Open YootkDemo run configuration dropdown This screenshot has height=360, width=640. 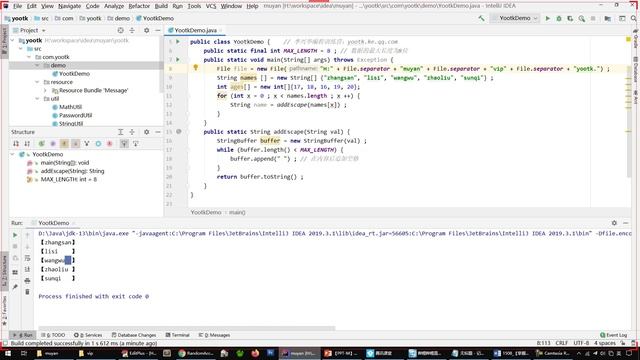pyautogui.click(x=515, y=18)
